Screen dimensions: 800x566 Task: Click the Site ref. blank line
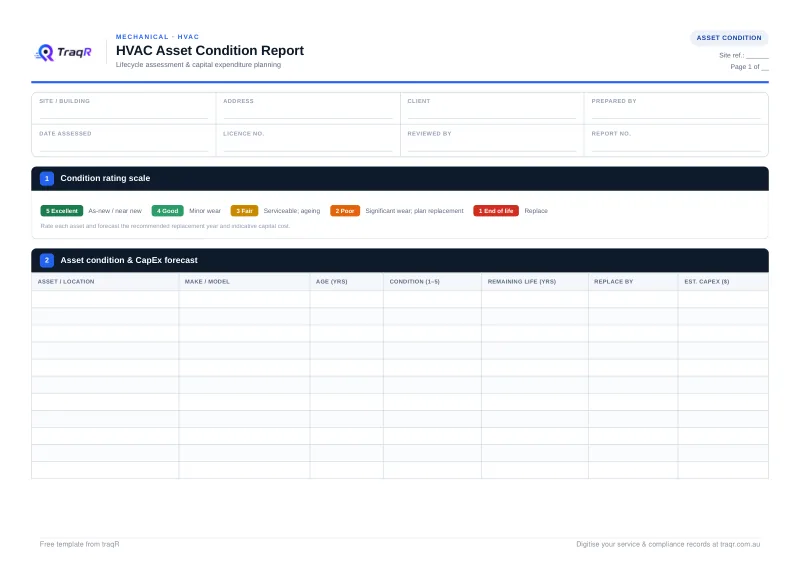[x=757, y=56]
